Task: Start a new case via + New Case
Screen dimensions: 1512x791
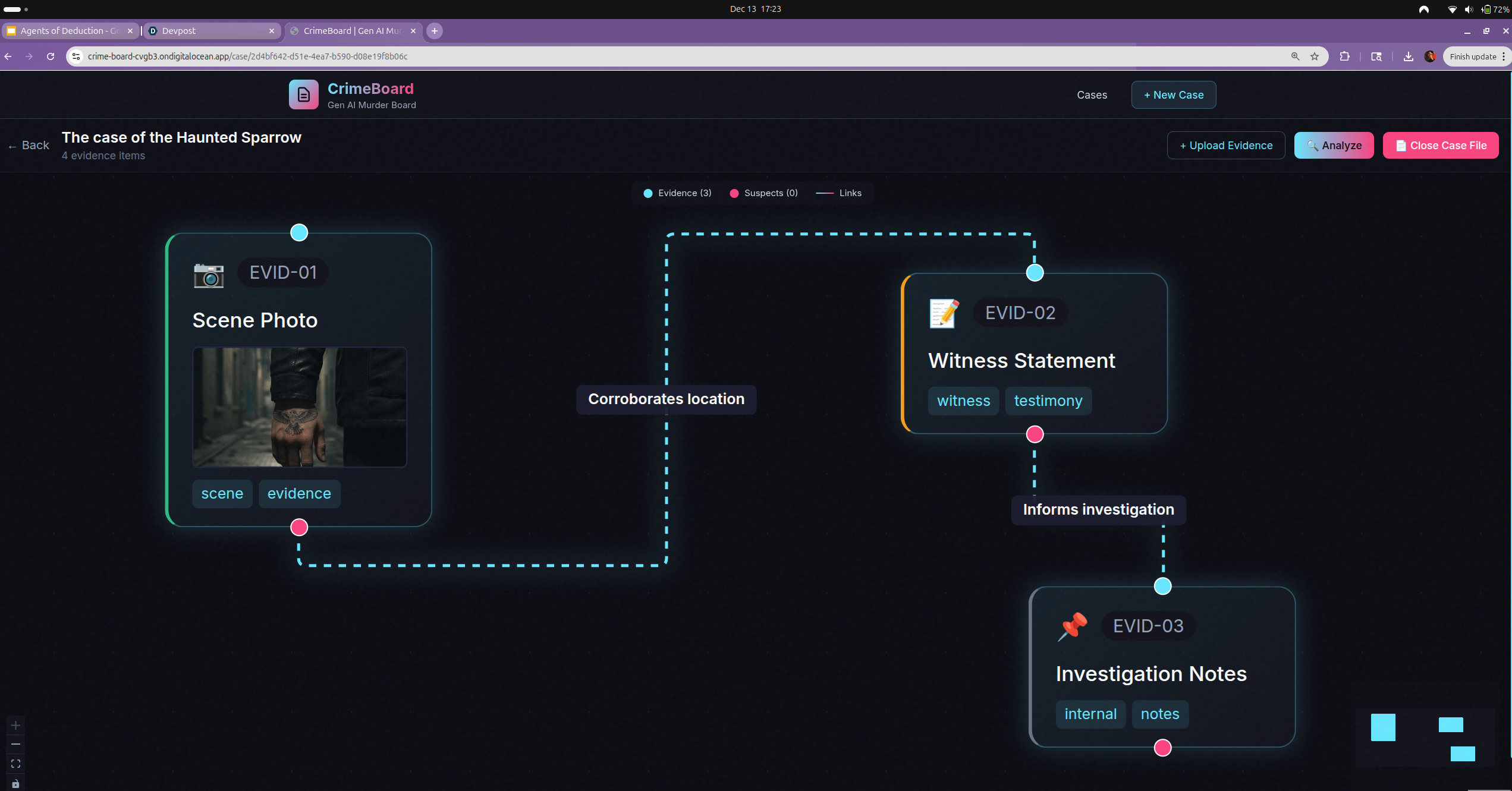Action: point(1173,95)
